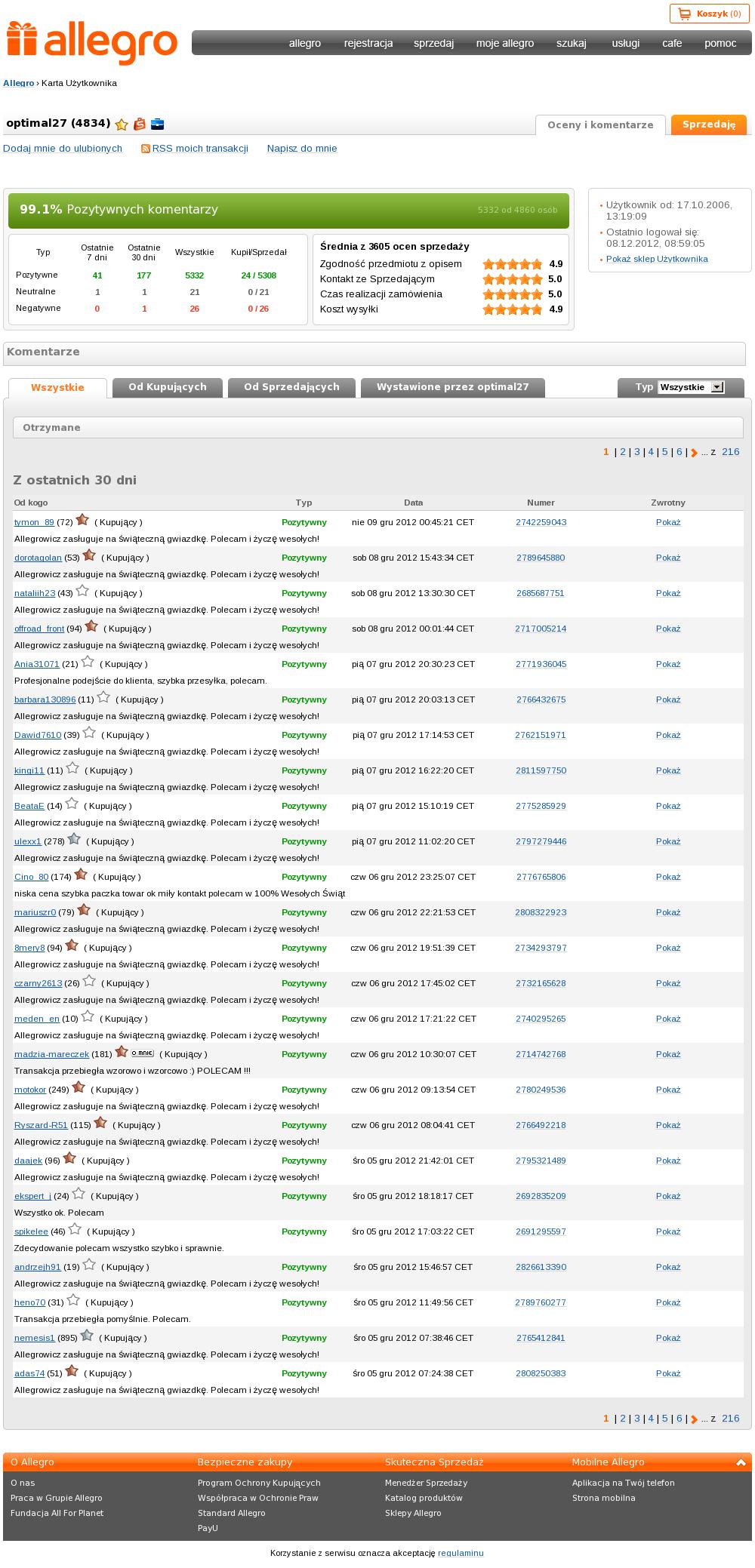
Task: Click the star icon next to adas74
Action: click(x=72, y=1371)
